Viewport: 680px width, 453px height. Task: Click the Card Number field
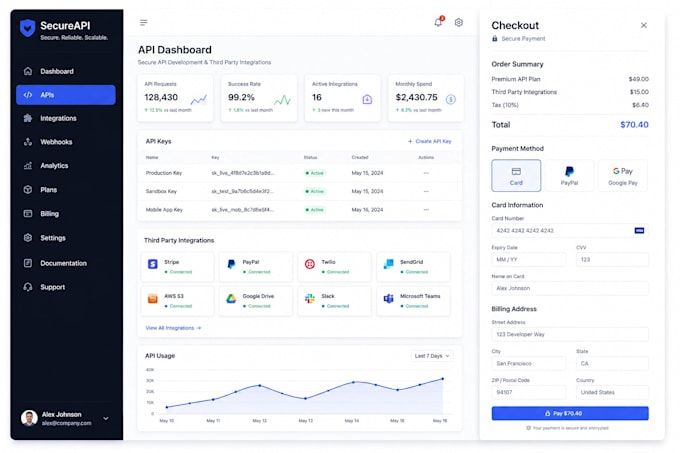[570, 231]
